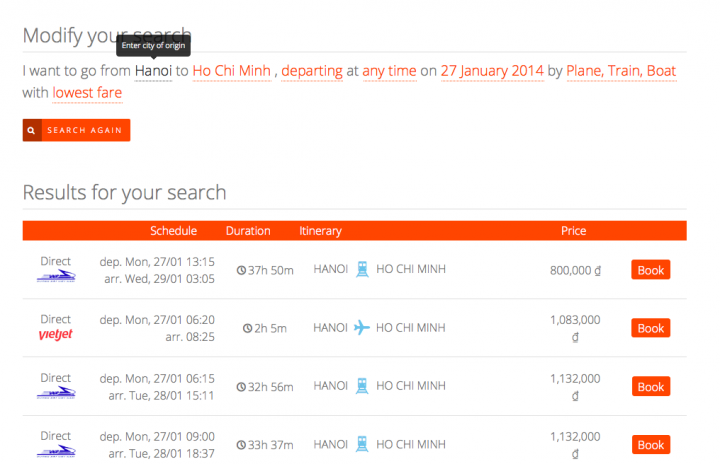Click the Itinerary column header
720x464 pixels.
(321, 231)
